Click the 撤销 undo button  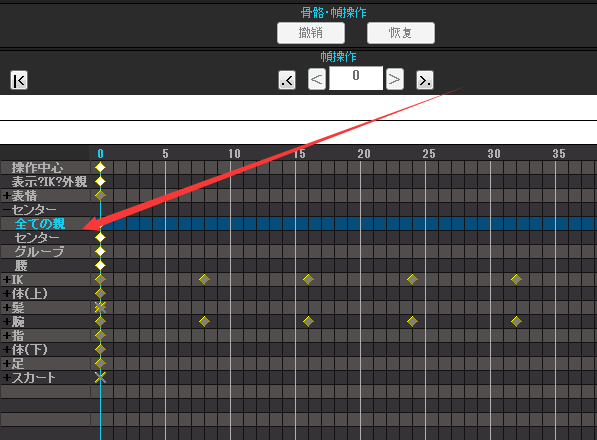[311, 33]
